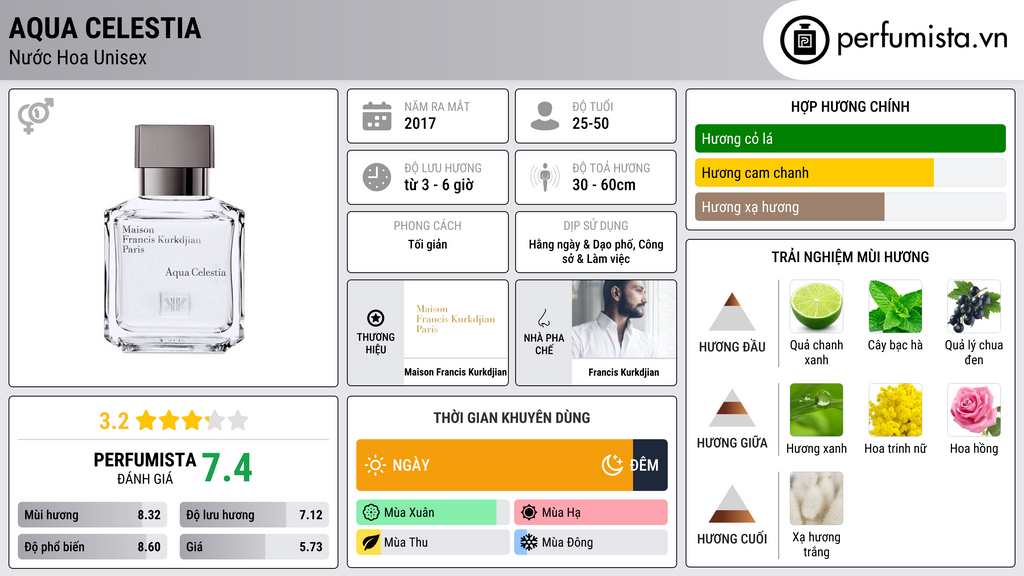The image size is (1024, 576).
Task: Click the Nước Hoa Unisex subtitle
Action: click(78, 58)
